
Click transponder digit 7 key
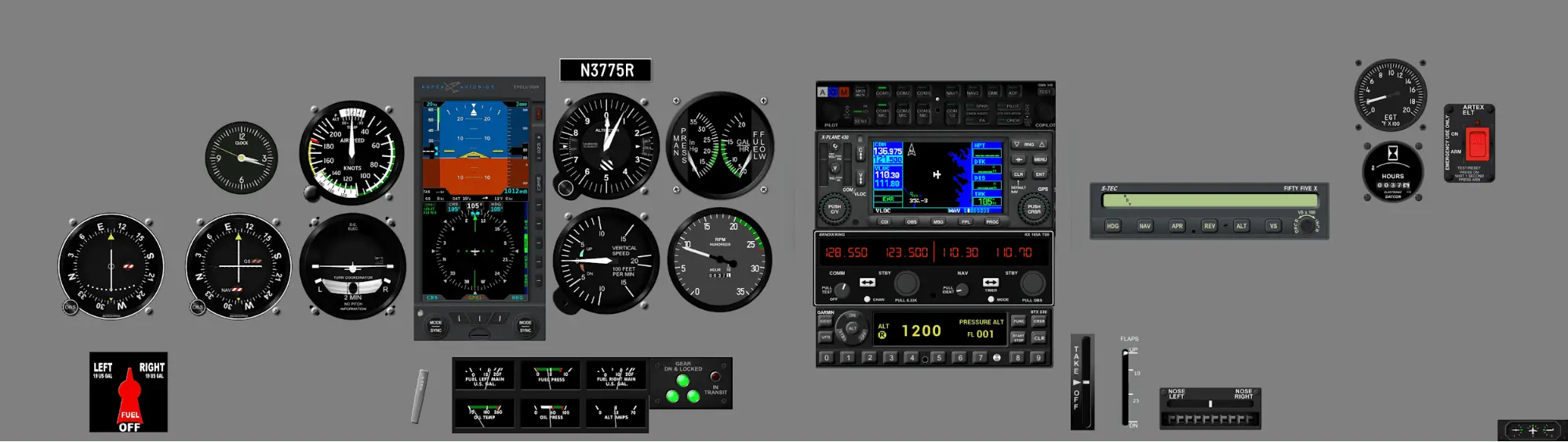point(980,358)
